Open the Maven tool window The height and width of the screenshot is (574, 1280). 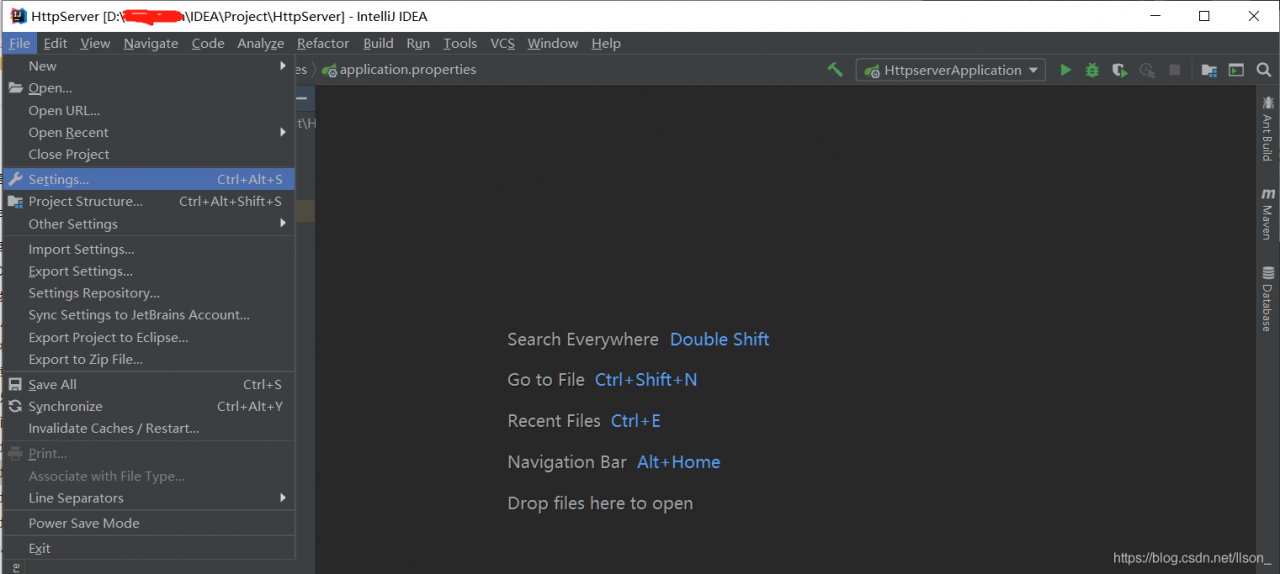(x=1267, y=213)
